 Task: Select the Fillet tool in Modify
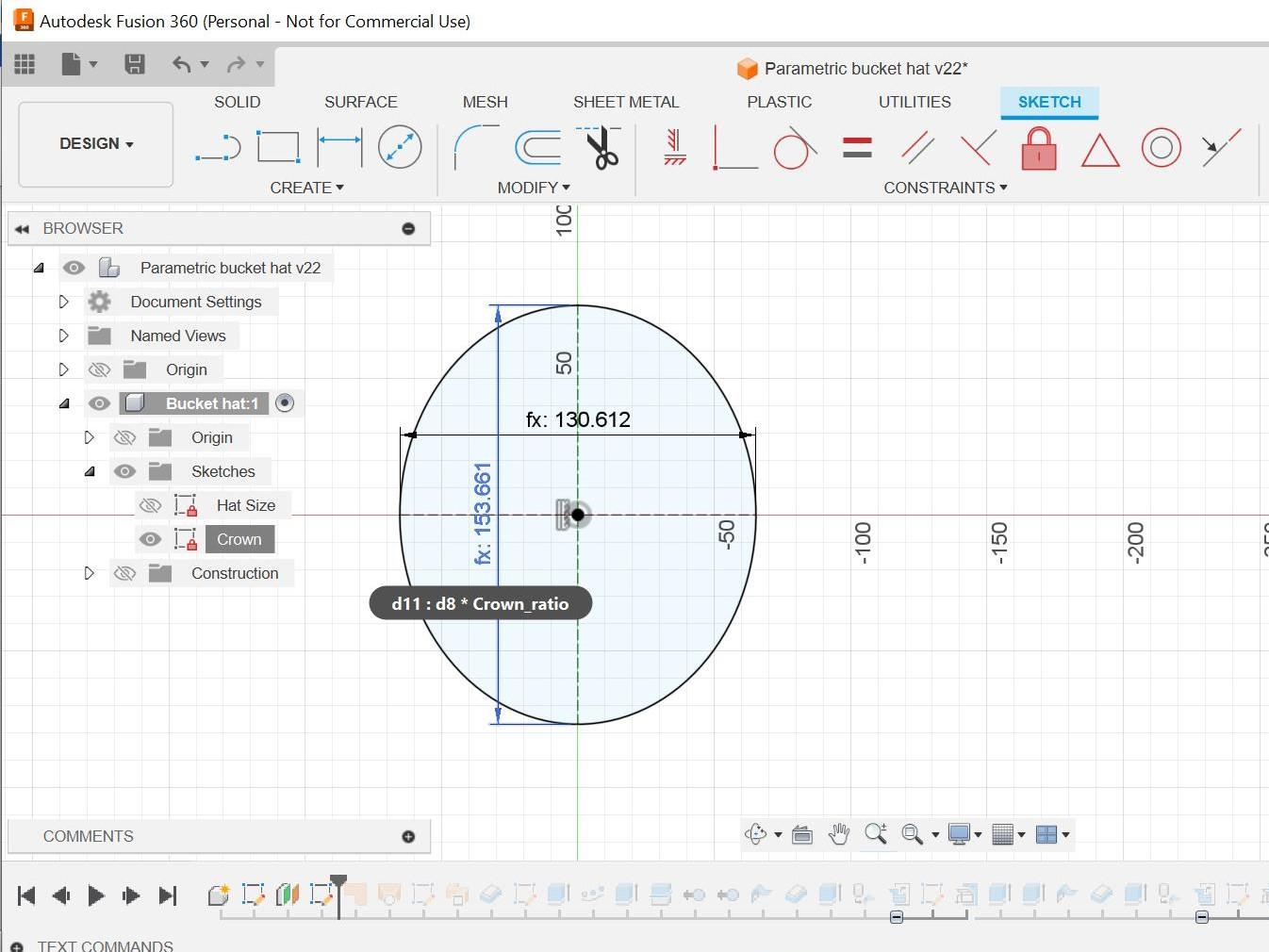tap(477, 147)
